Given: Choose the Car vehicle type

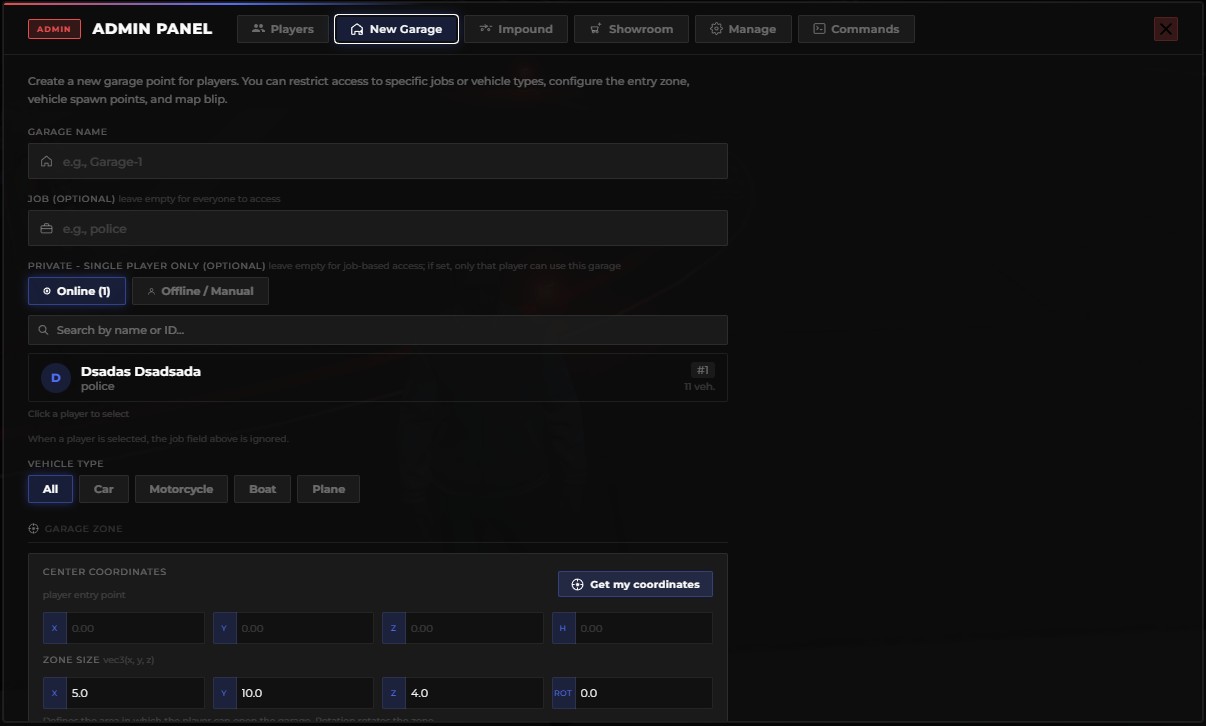Looking at the screenshot, I should tap(104, 489).
